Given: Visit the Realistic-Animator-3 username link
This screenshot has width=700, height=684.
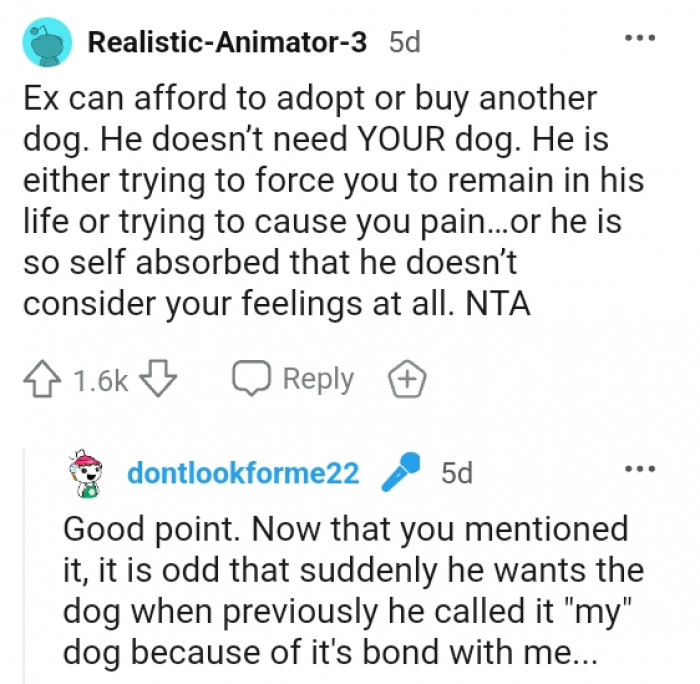Looking at the screenshot, I should coord(227,43).
